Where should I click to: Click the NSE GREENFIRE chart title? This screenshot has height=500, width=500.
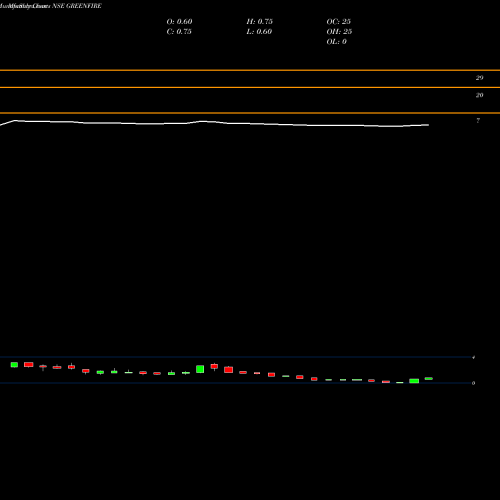click(77, 6)
